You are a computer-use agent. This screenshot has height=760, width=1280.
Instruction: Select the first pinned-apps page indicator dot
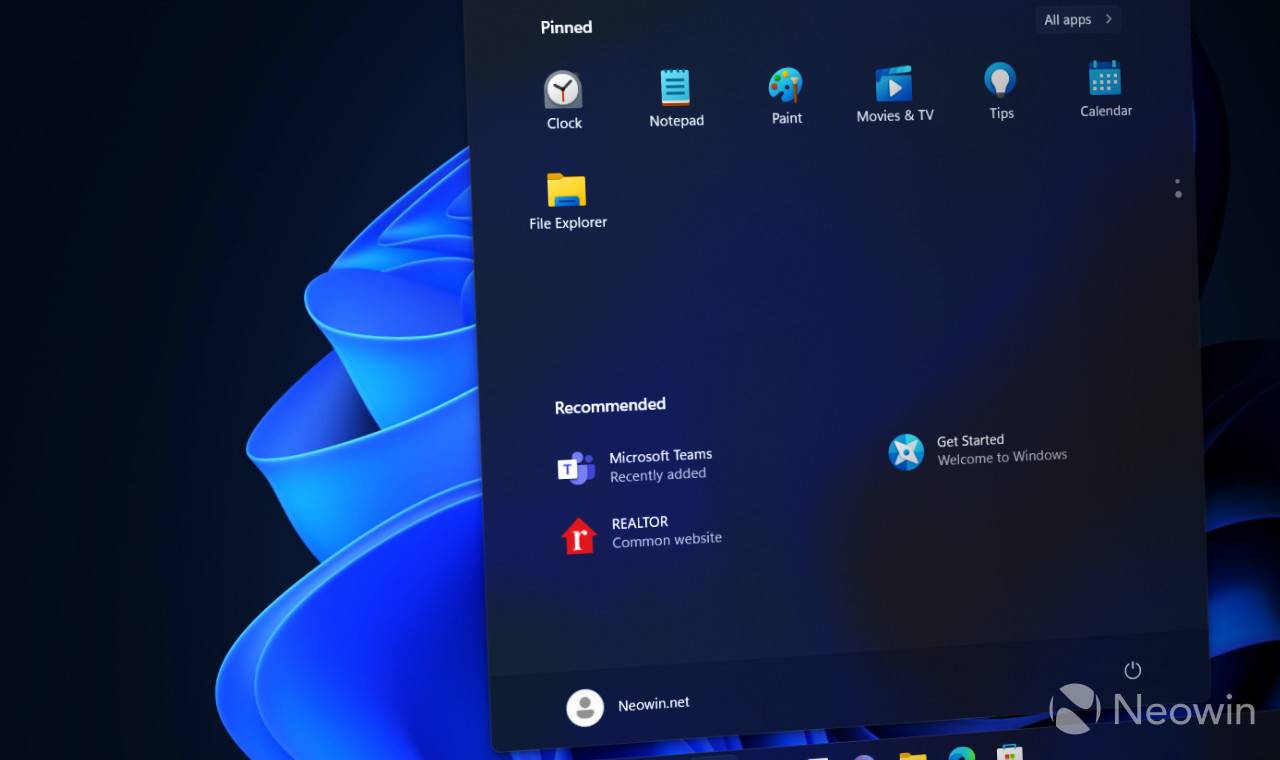tap(1178, 181)
